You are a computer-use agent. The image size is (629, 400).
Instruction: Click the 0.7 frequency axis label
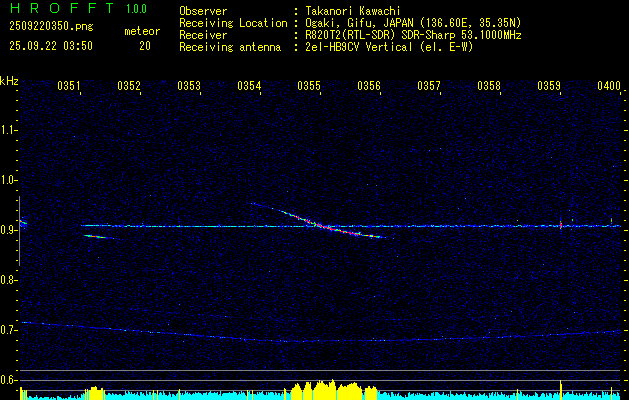pos(9,330)
